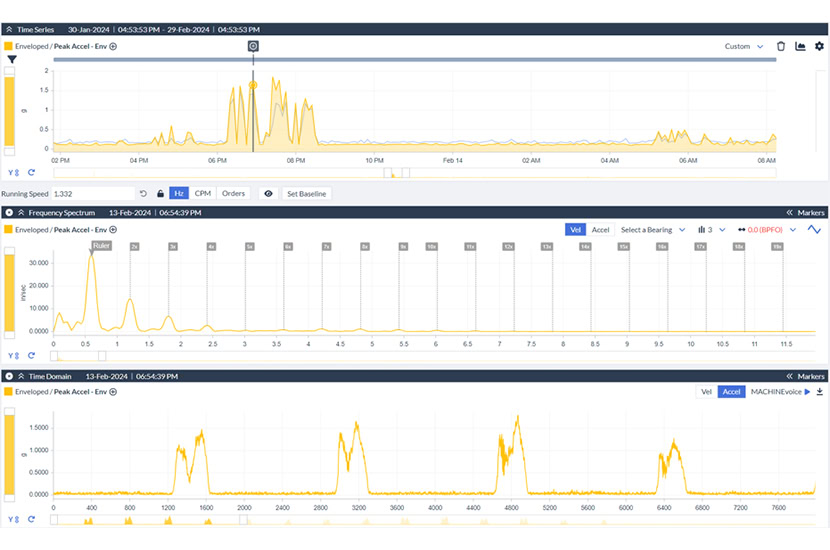The image size is (830, 550).
Task: Reset zoom on the Time Series chart
Action: click(31, 173)
